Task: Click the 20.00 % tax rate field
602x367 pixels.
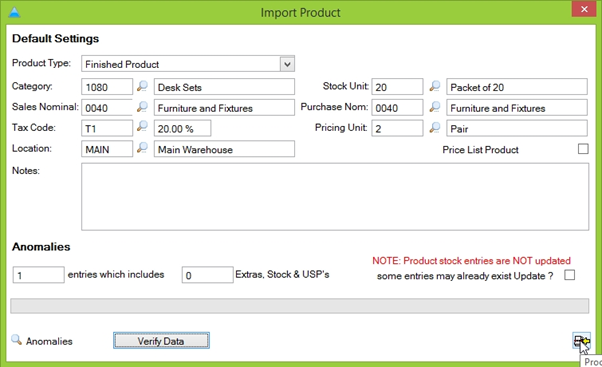Action: pos(182,128)
